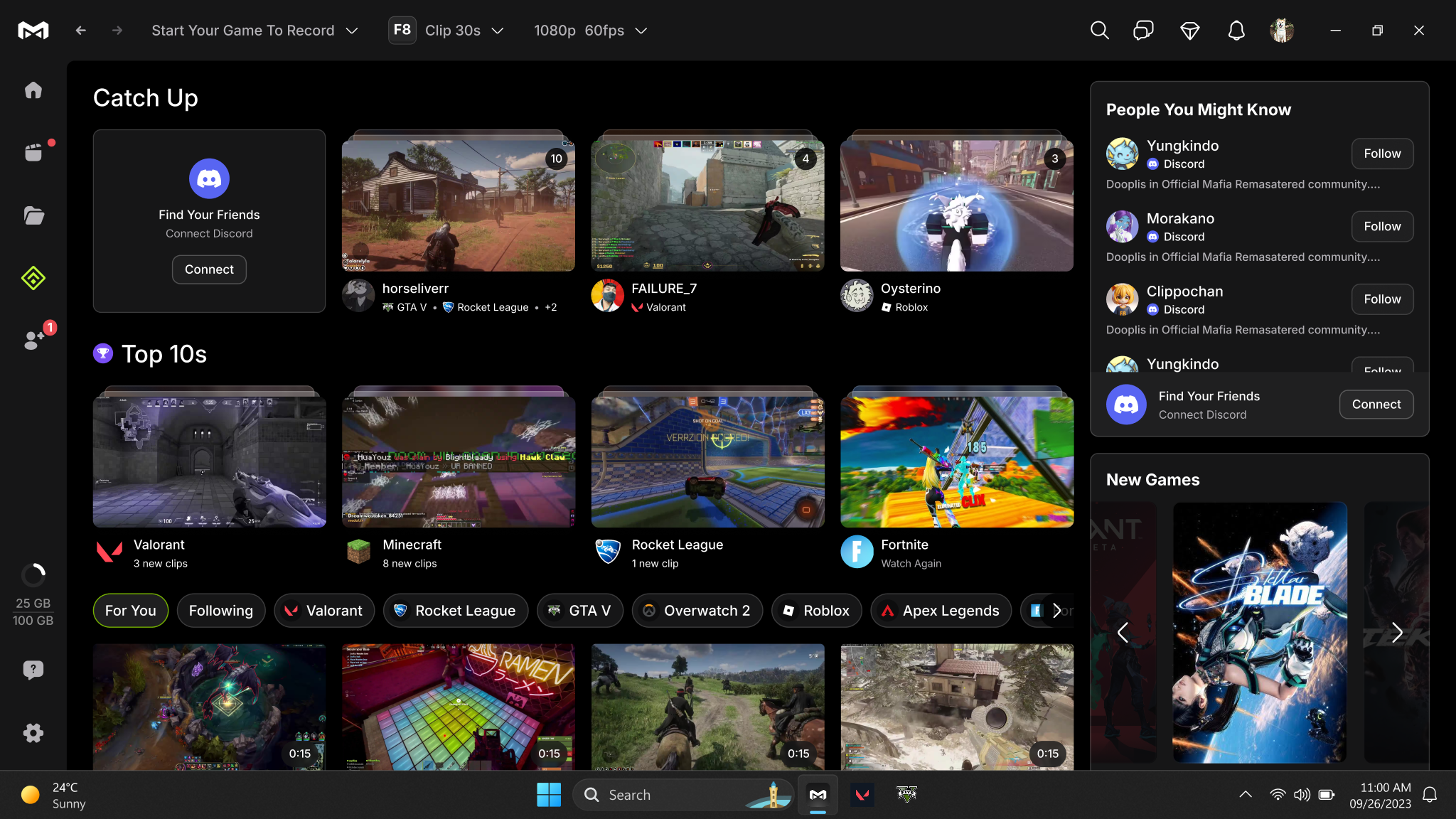
Task: Open FAILURE_7's Valorant clip thumbnail
Action: (708, 205)
